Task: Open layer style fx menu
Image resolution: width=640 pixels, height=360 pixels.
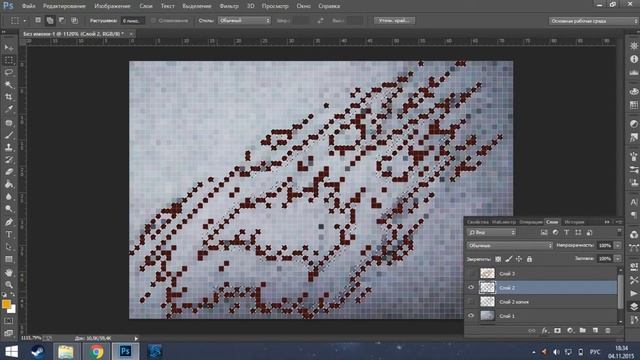Action: tap(545, 331)
